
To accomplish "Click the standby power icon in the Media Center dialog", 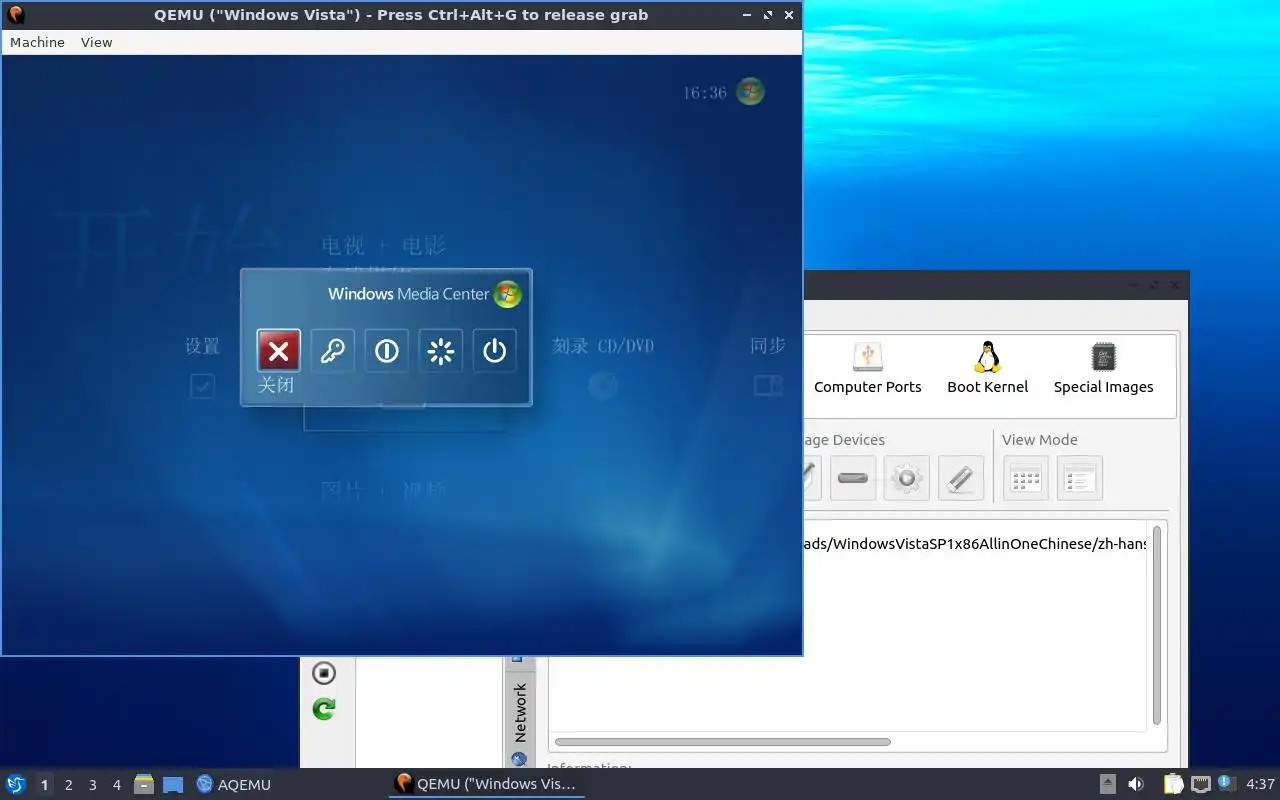I will (x=495, y=351).
